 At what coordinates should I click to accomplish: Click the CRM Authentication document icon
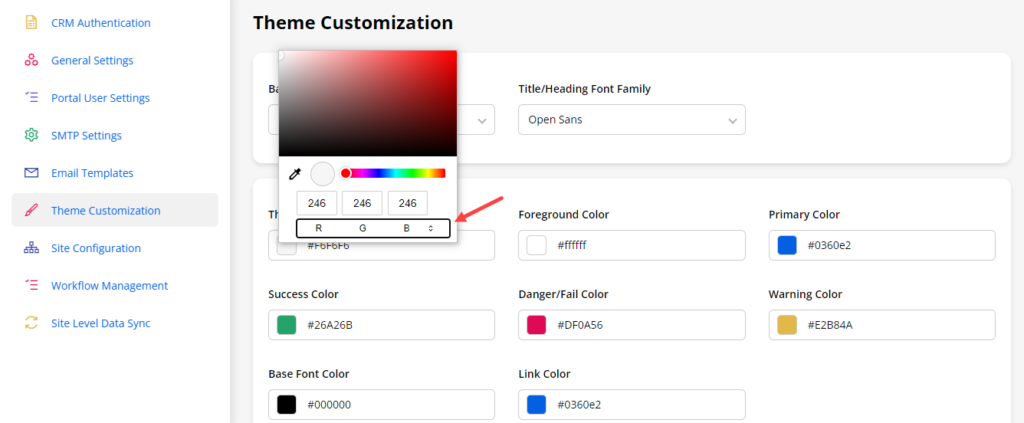click(x=31, y=23)
